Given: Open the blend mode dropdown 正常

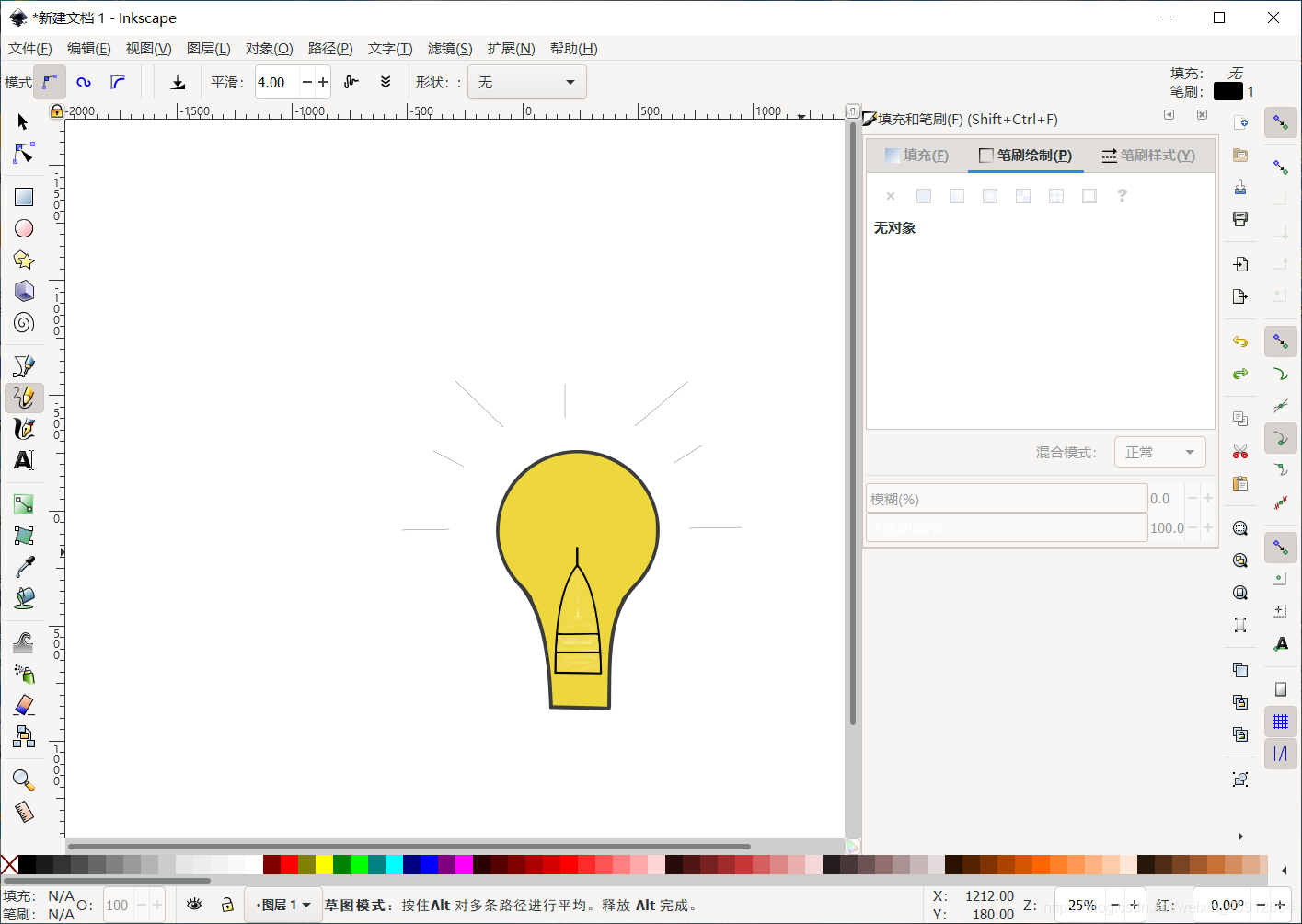Looking at the screenshot, I should [x=1160, y=452].
